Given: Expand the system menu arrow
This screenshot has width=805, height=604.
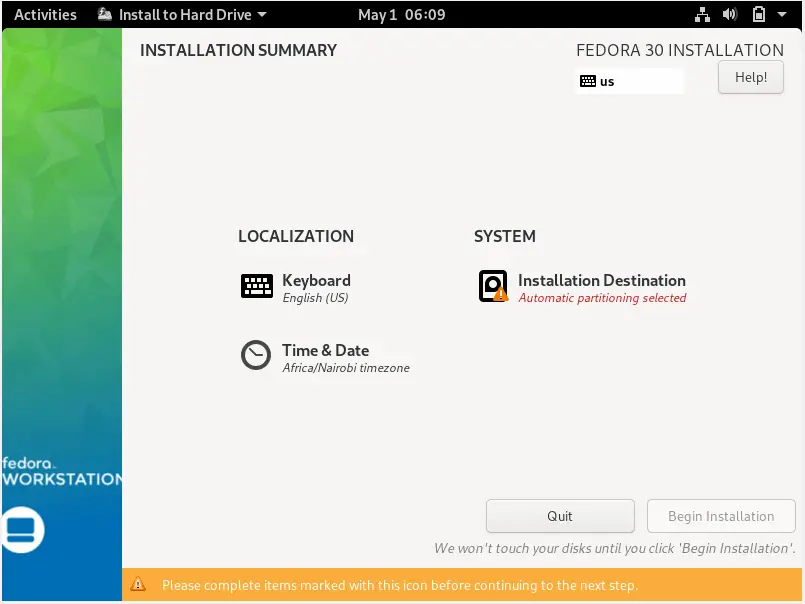Looking at the screenshot, I should [x=781, y=14].
